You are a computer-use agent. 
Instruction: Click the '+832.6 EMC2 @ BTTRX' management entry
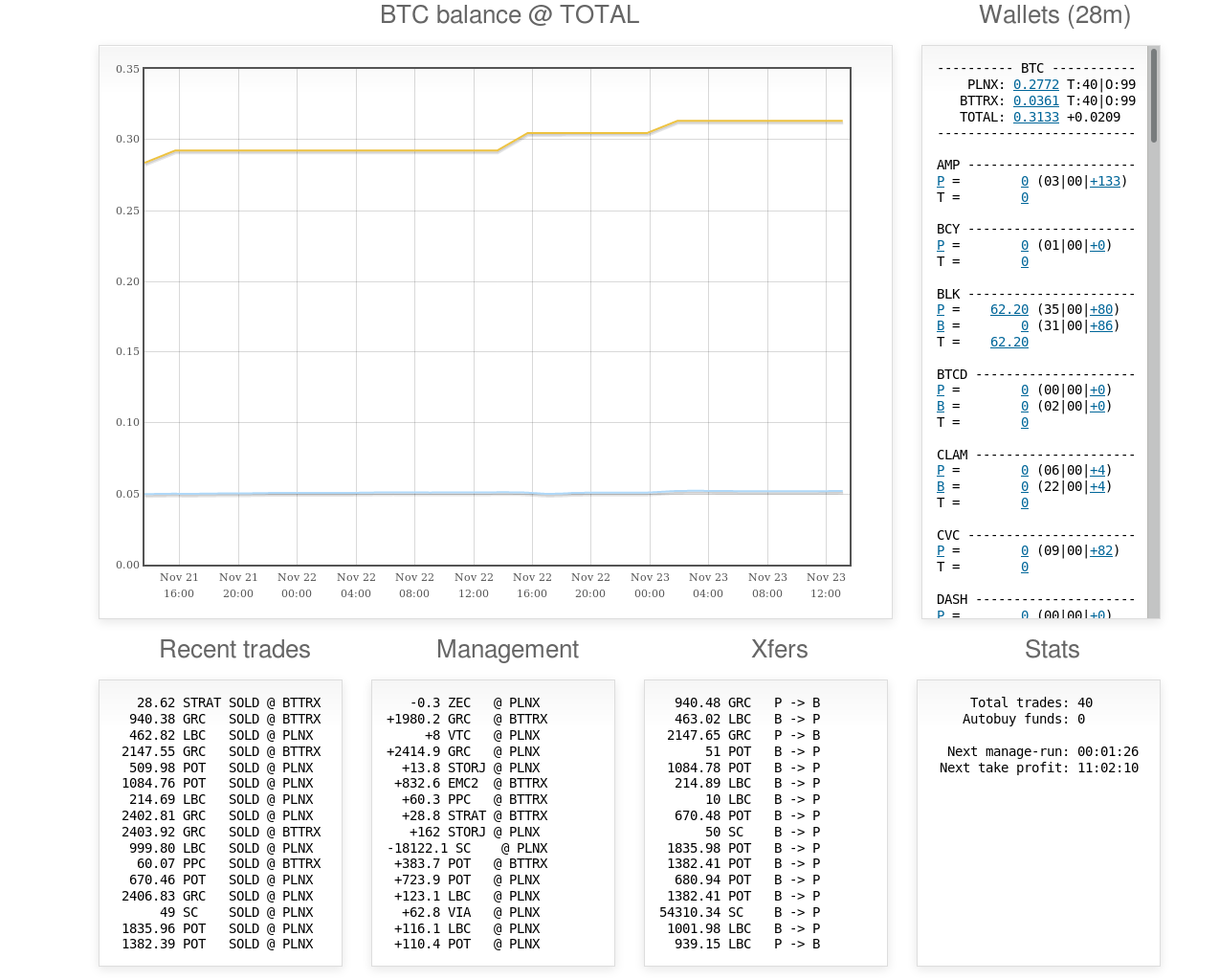point(471,783)
